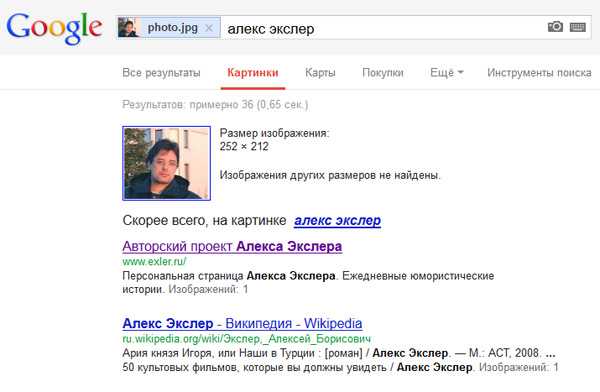The image size is (600, 392).
Task: Select the Картинки tab
Action: 253,73
